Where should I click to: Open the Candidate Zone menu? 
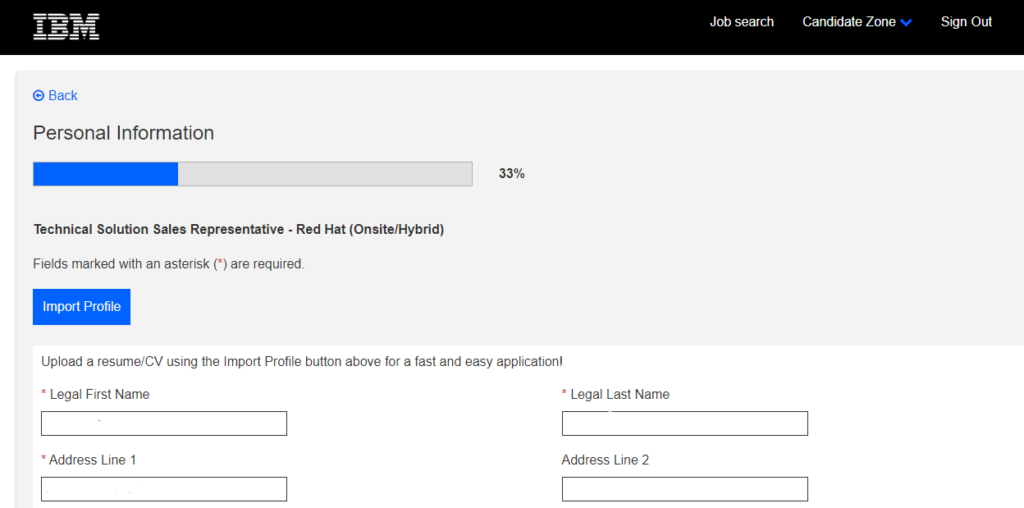[857, 22]
